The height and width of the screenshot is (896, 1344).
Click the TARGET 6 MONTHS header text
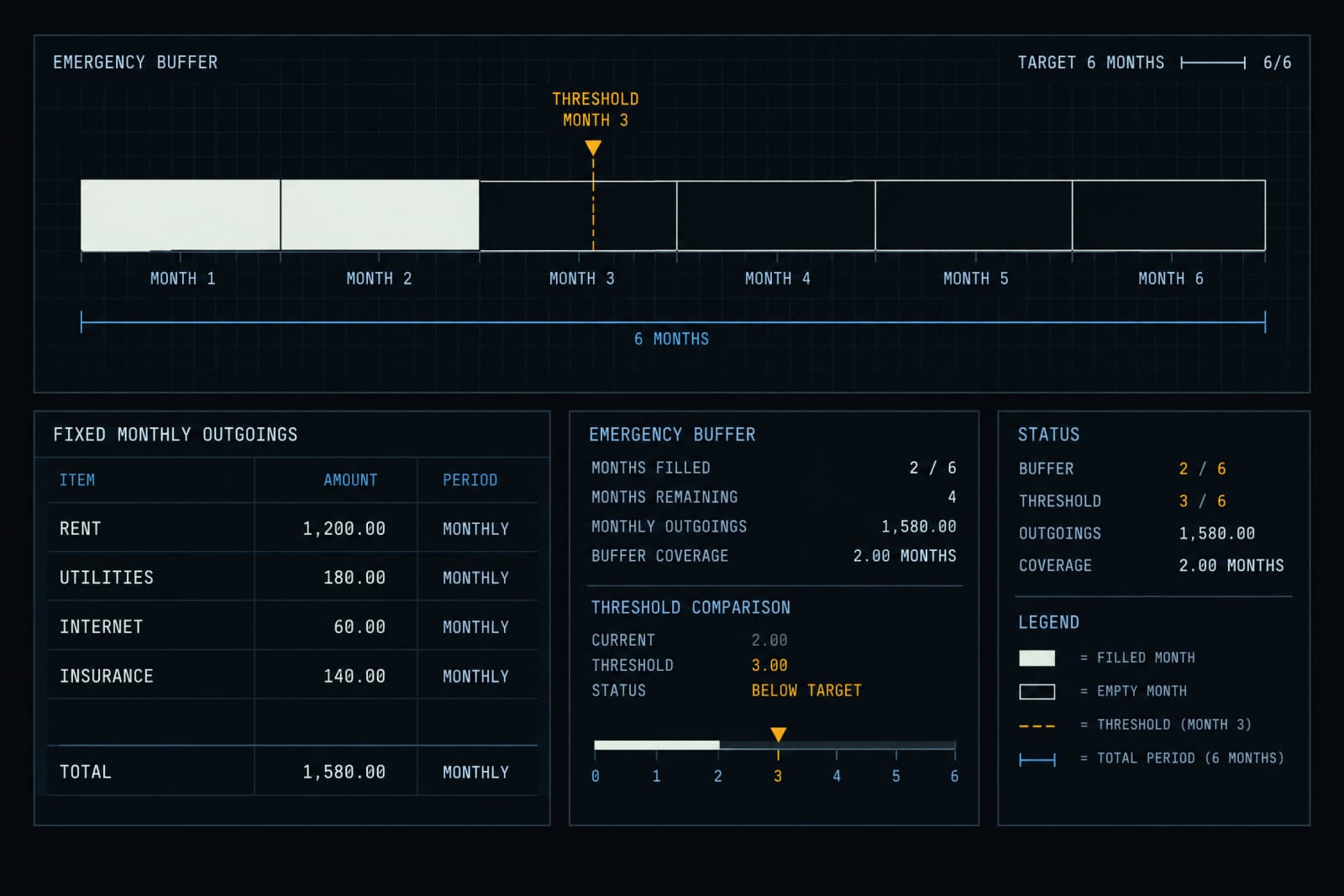1091,63
